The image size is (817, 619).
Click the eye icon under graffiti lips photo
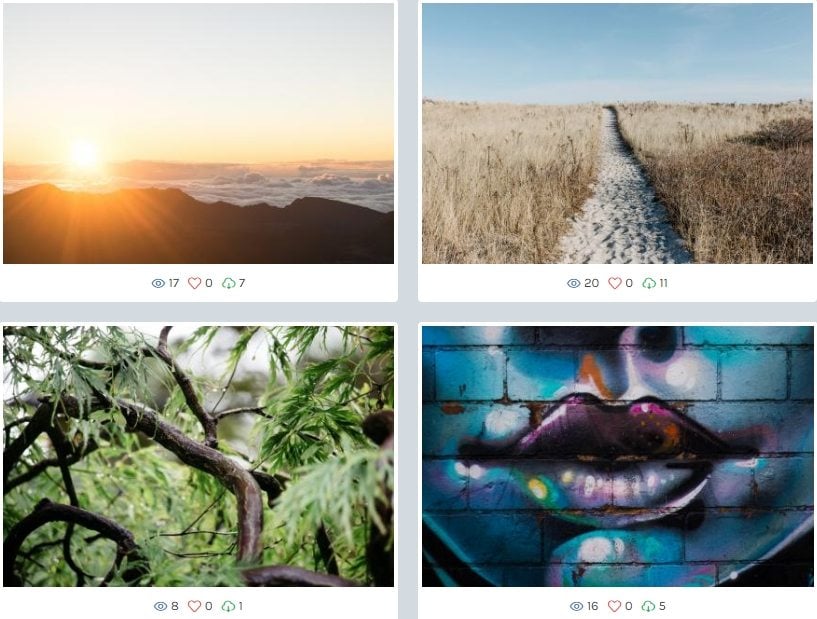click(x=576, y=606)
